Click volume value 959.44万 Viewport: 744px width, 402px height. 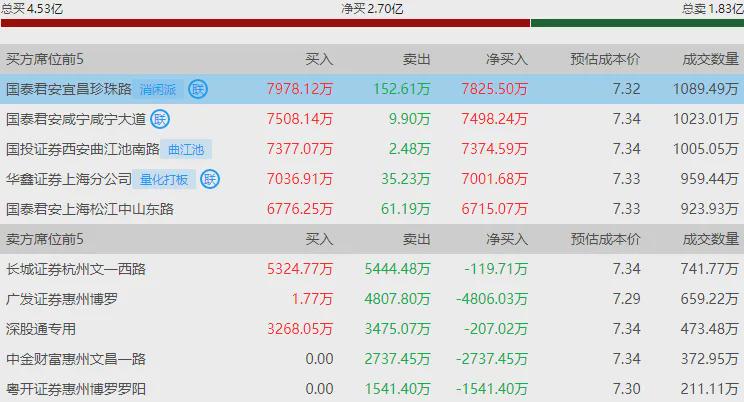709,179
